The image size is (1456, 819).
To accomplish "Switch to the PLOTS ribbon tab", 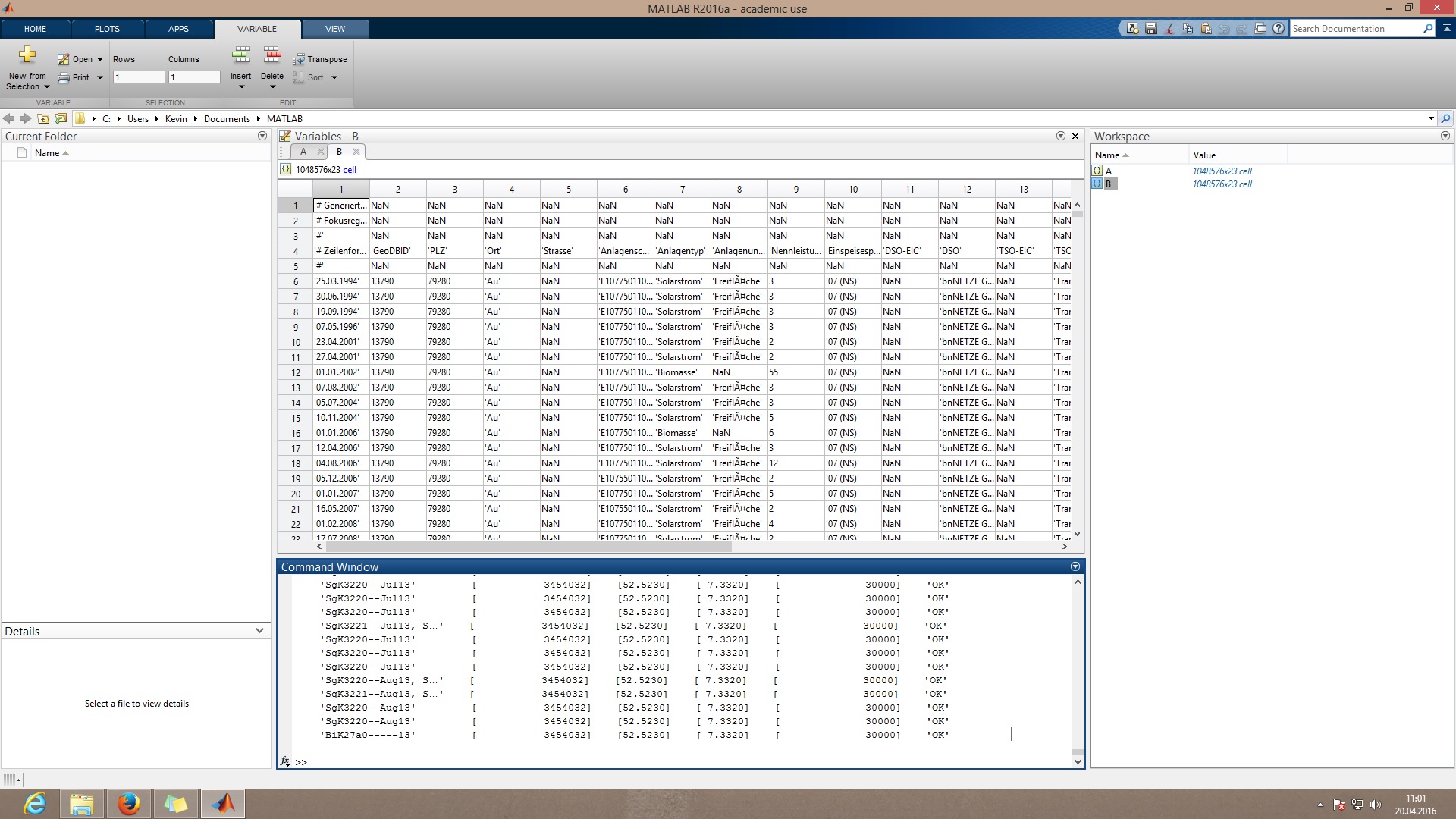I will (107, 29).
